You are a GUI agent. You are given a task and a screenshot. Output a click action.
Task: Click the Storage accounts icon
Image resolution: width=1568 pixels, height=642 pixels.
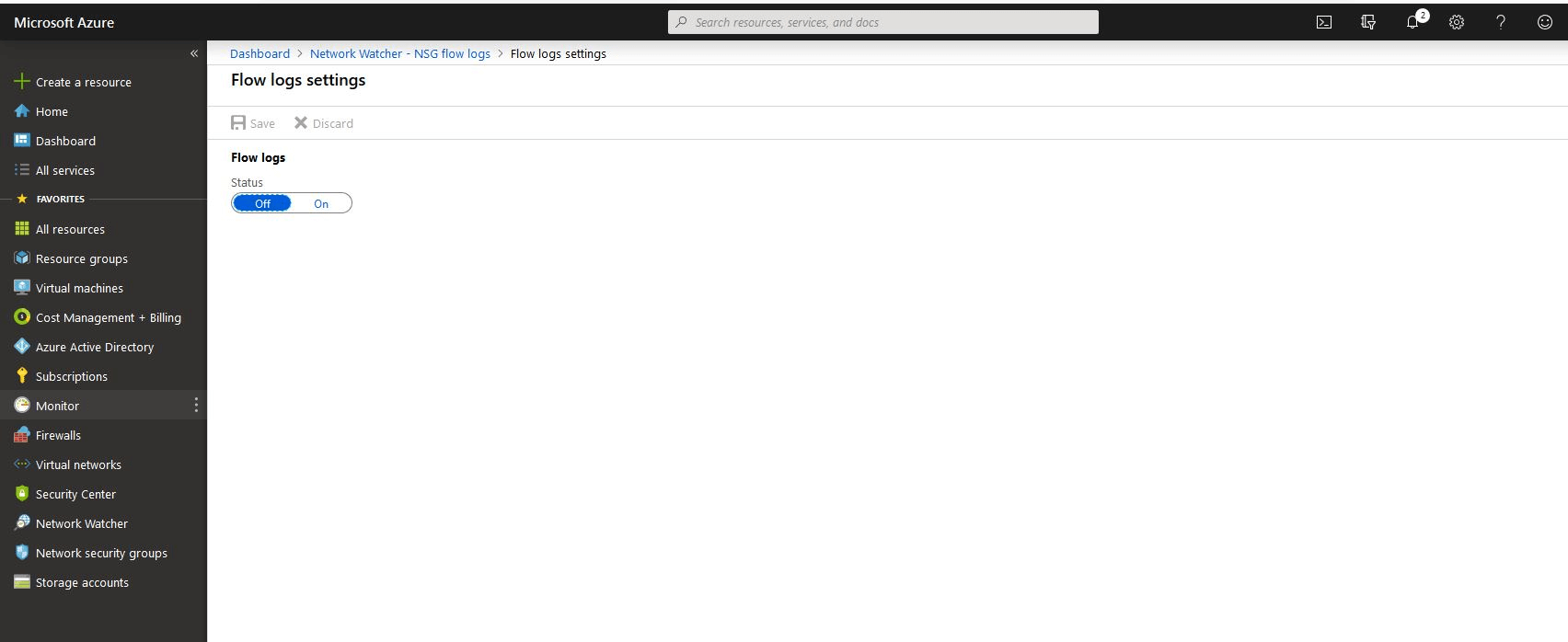click(x=22, y=581)
